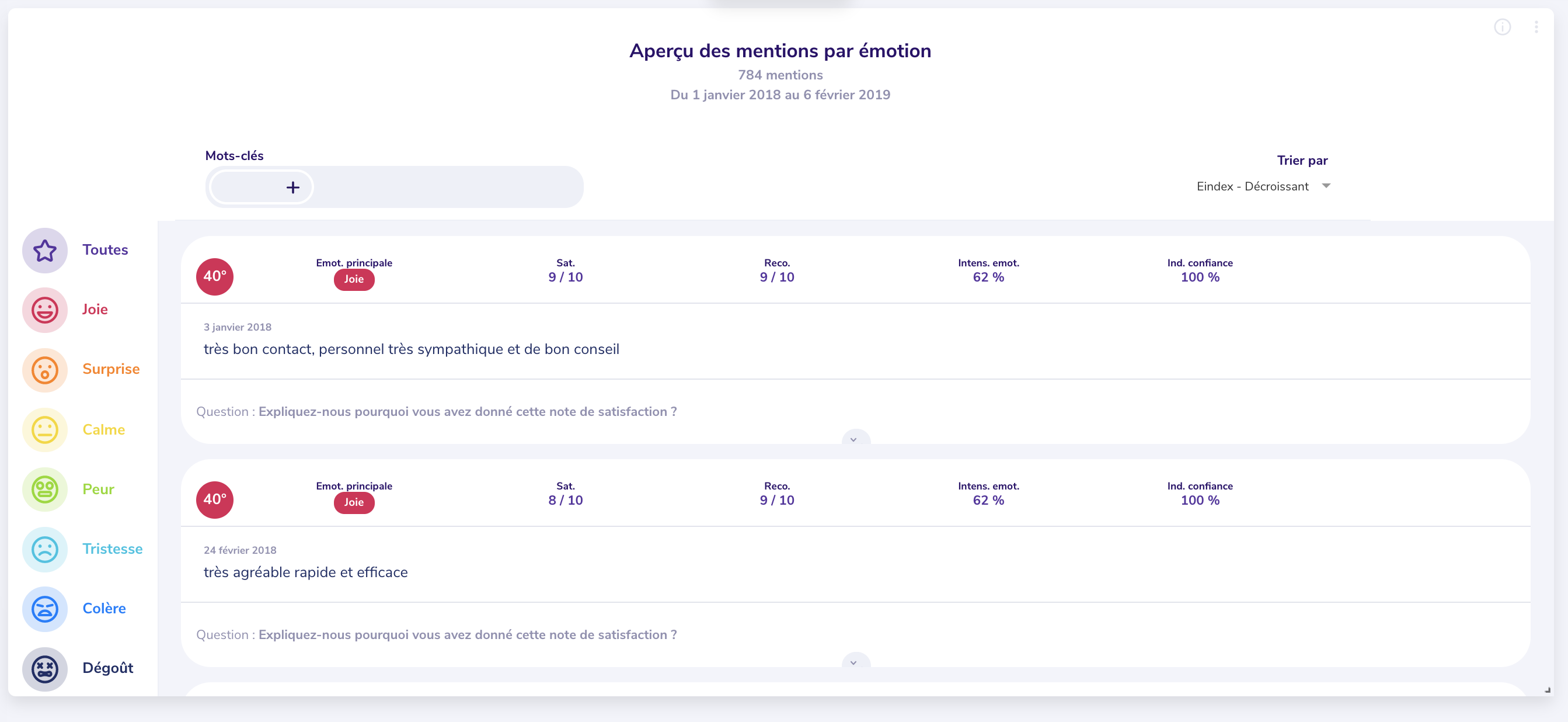
Task: Filter by the Peur face icon
Action: [x=44, y=490]
